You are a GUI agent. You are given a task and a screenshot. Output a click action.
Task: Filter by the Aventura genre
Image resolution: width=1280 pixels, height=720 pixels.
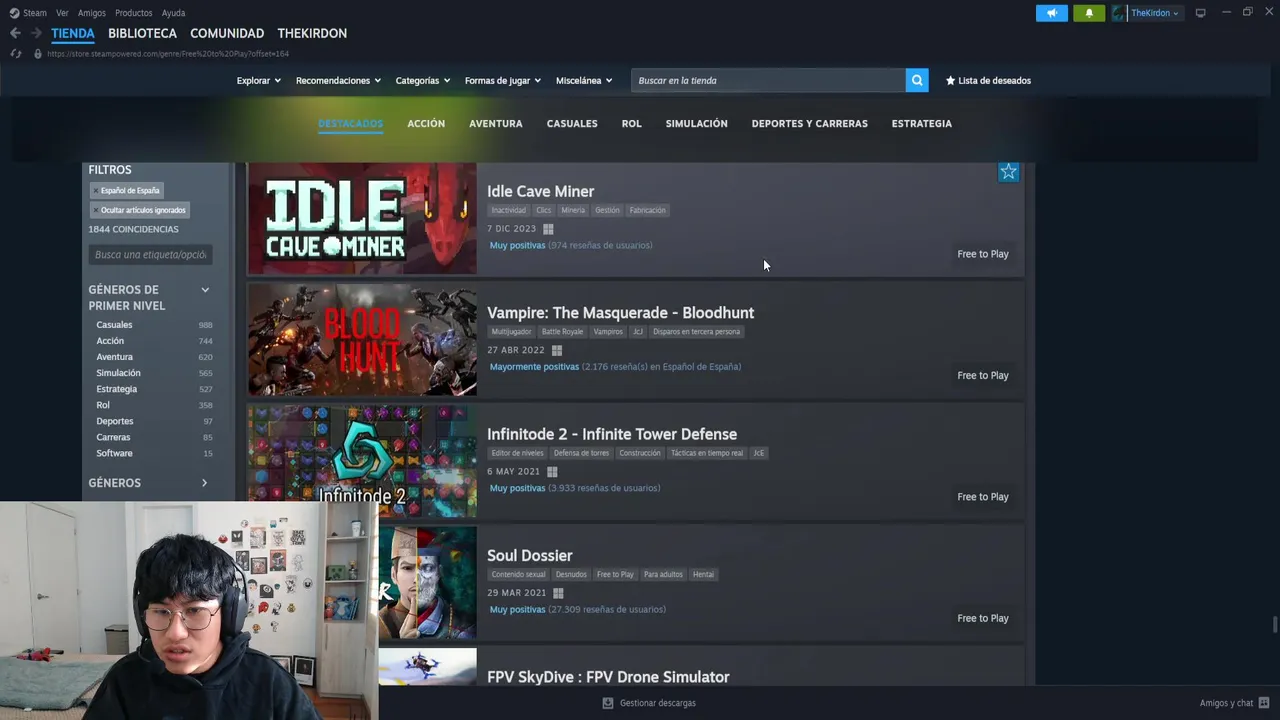pos(114,357)
